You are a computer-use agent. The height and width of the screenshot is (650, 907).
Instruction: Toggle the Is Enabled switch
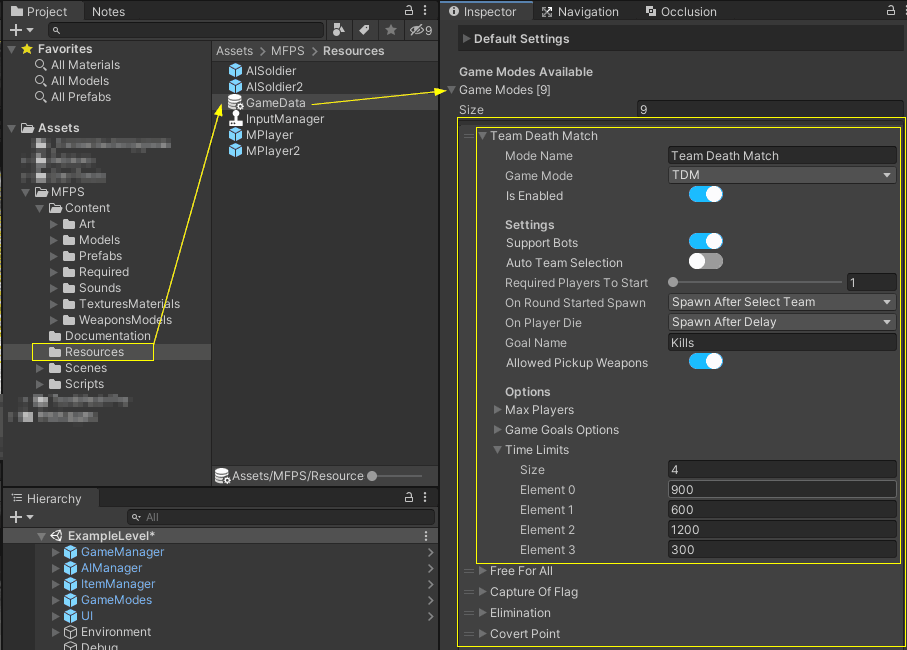[x=705, y=195]
